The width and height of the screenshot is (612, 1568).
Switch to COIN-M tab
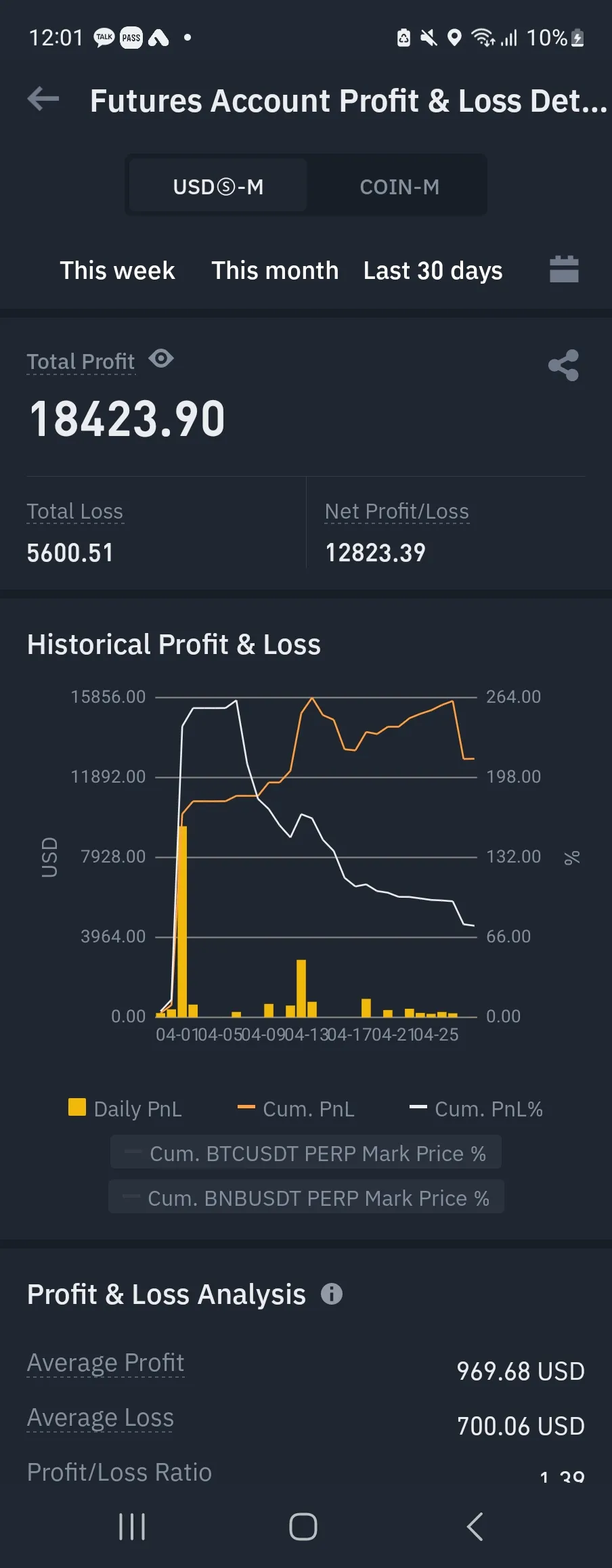coord(399,186)
